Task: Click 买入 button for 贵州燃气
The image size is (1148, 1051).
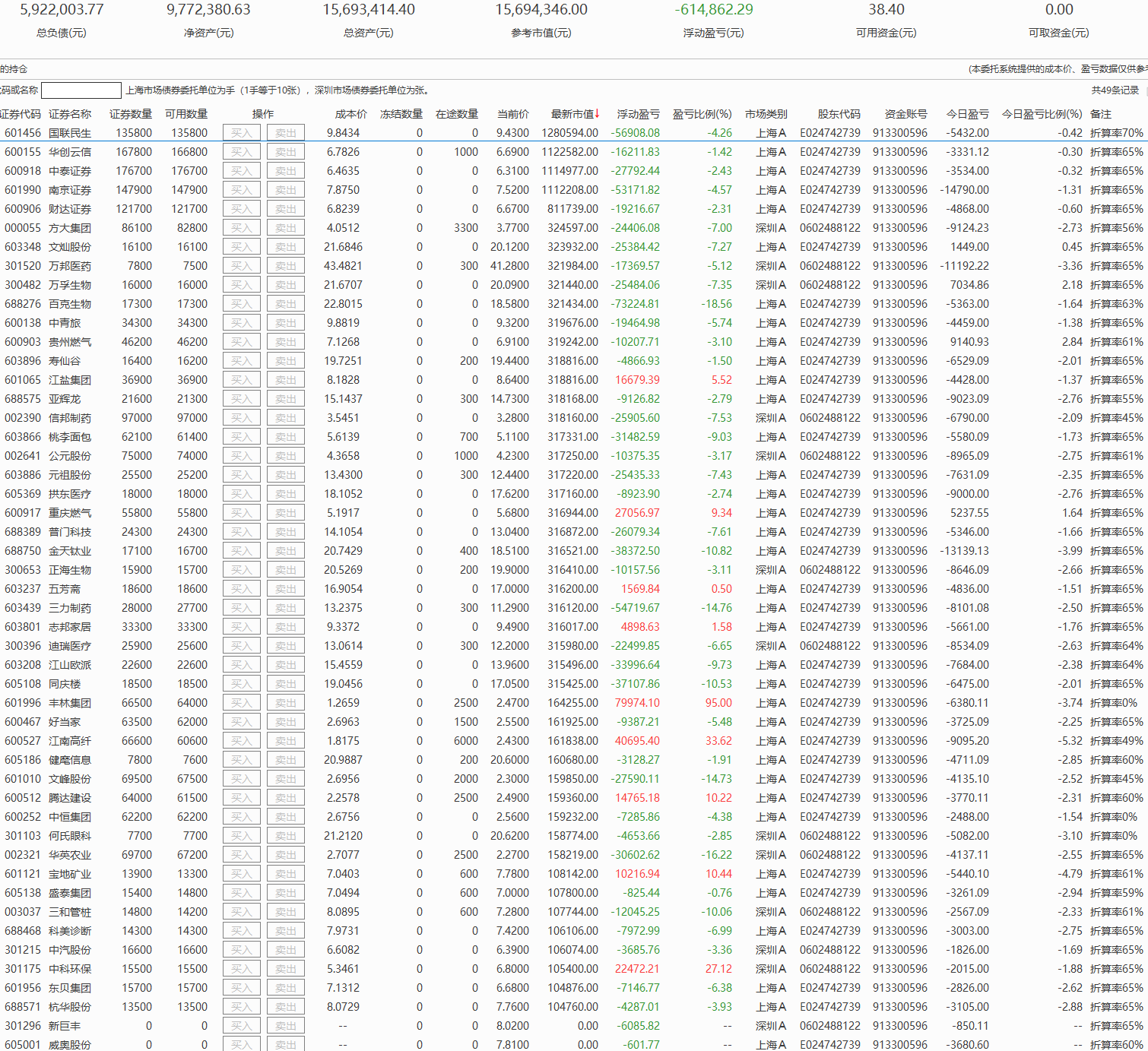Action: point(242,342)
